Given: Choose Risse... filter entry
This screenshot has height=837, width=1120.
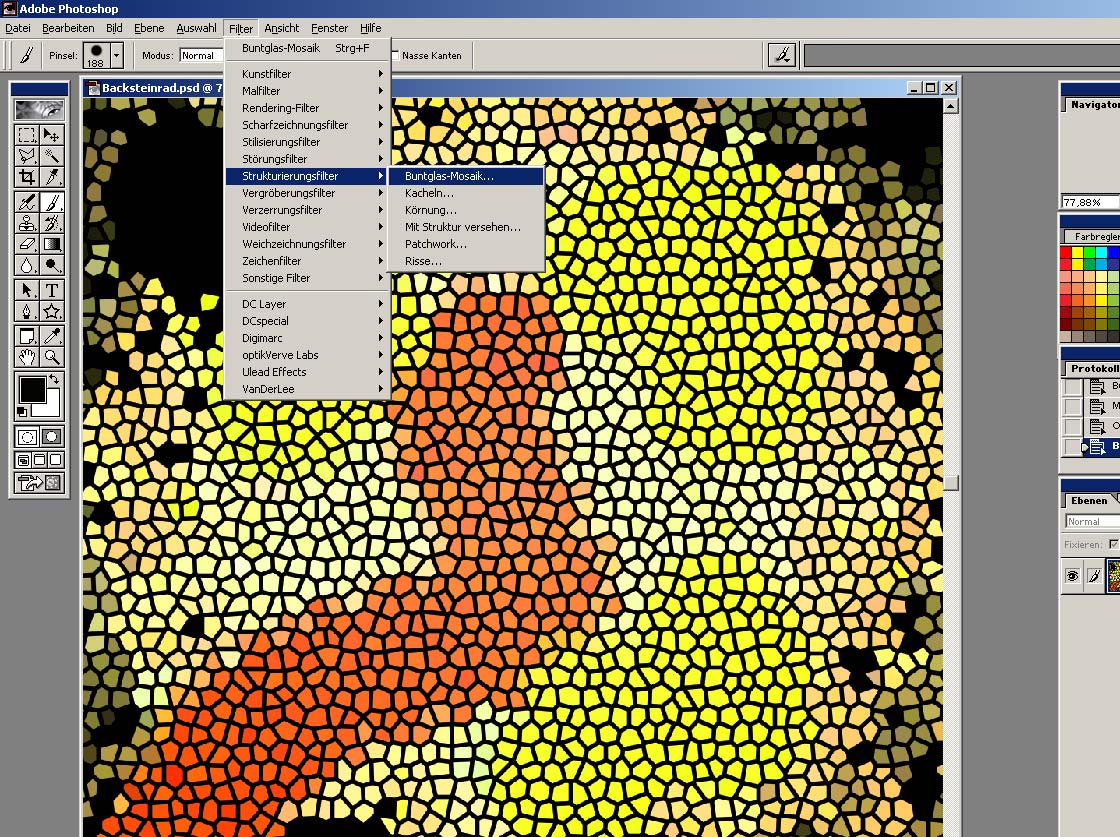Looking at the screenshot, I should pyautogui.click(x=466, y=261).
